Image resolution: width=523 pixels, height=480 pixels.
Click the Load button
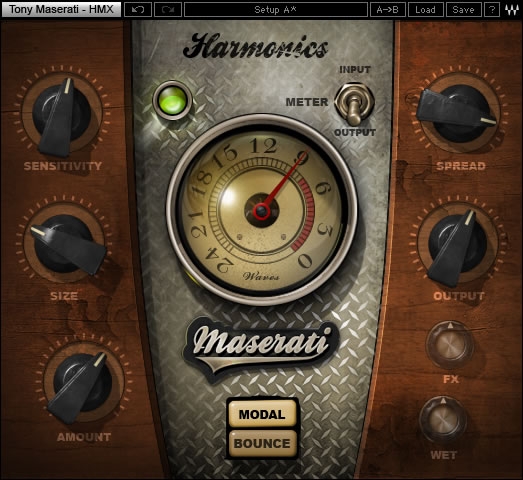click(x=425, y=9)
